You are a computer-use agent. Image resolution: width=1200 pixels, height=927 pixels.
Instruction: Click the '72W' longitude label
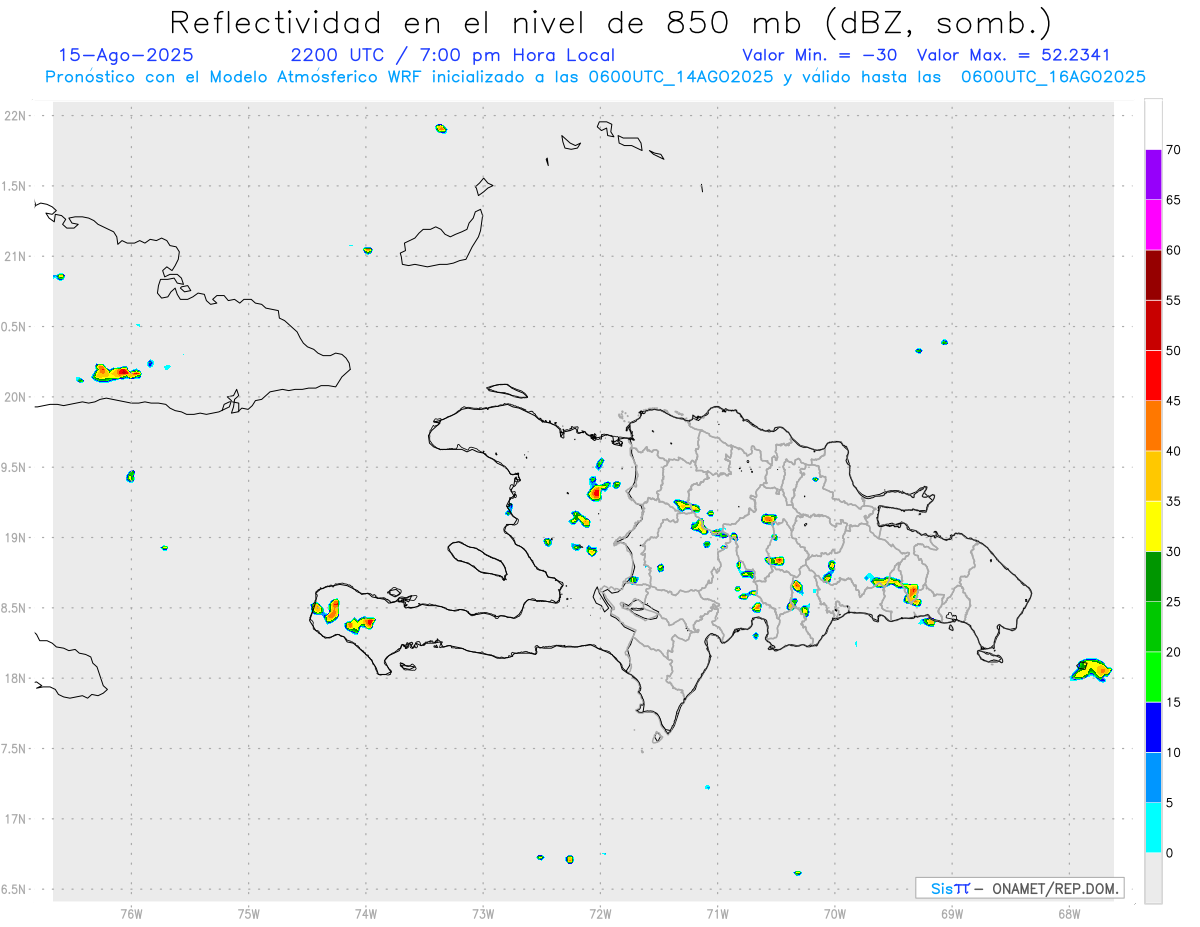[600, 913]
